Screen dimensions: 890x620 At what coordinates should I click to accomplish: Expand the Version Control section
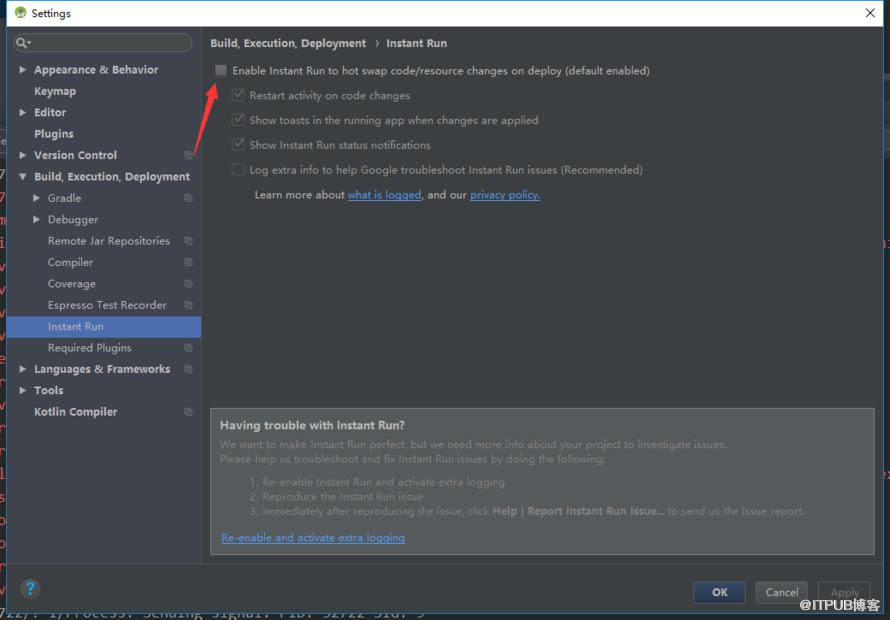tap(23, 155)
